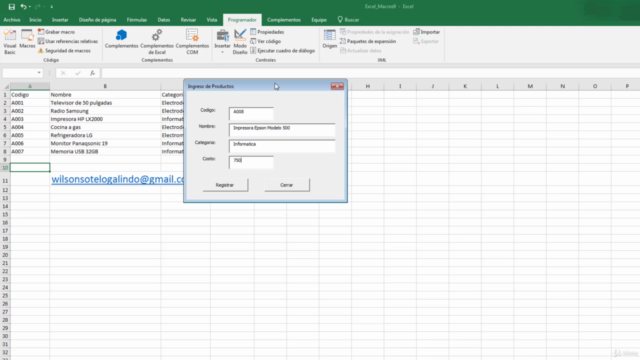
Task: Open the undo history dropdown arrow
Action: 30,7
